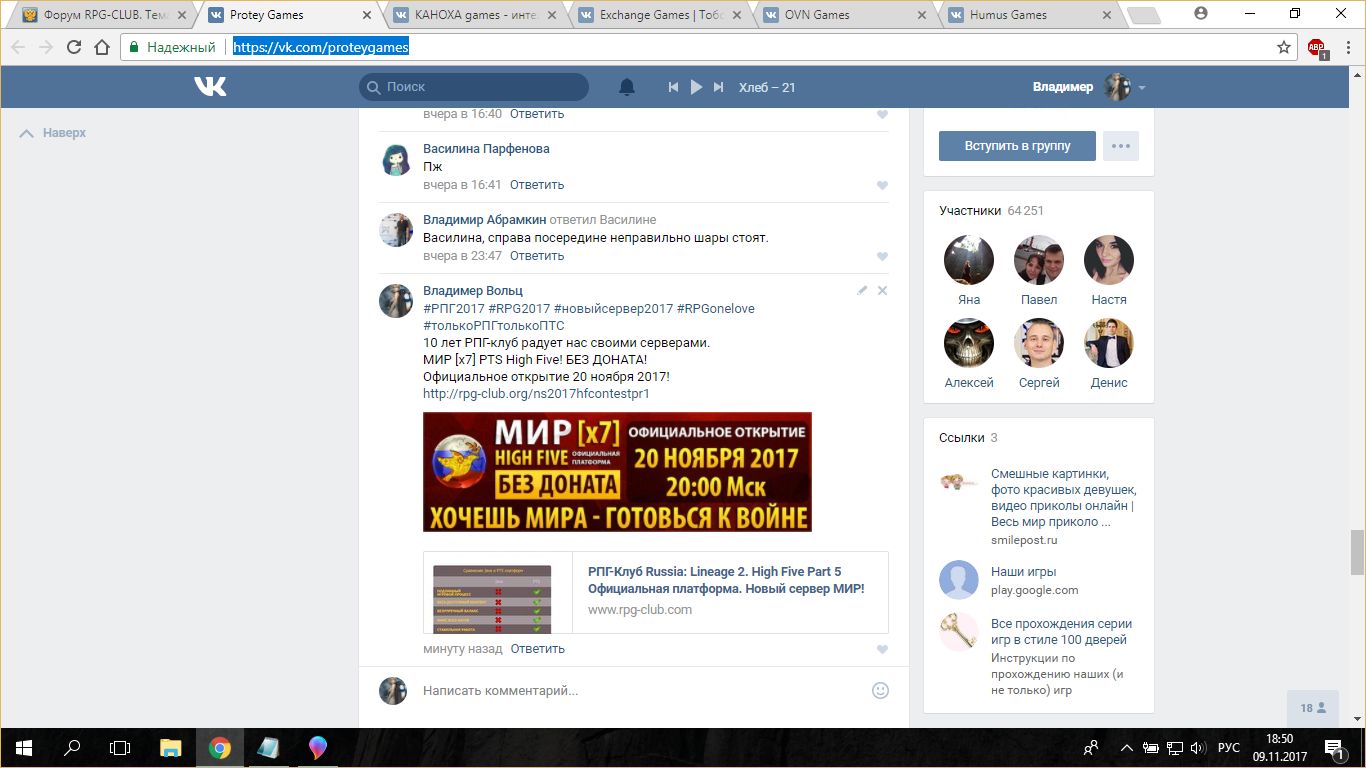This screenshot has width=1366, height=768.
Task: Open the Adblock Plus extension icon
Action: coord(1316,47)
